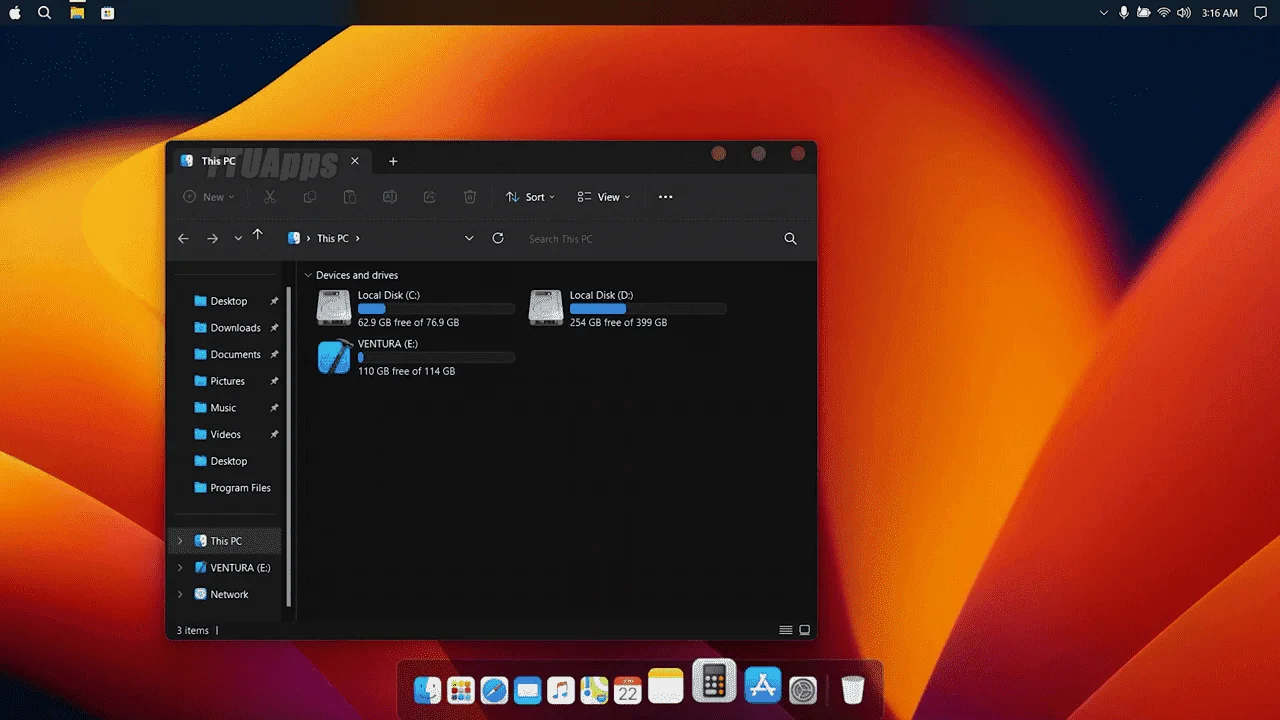
Task: Open search in top bar
Action: point(44,13)
